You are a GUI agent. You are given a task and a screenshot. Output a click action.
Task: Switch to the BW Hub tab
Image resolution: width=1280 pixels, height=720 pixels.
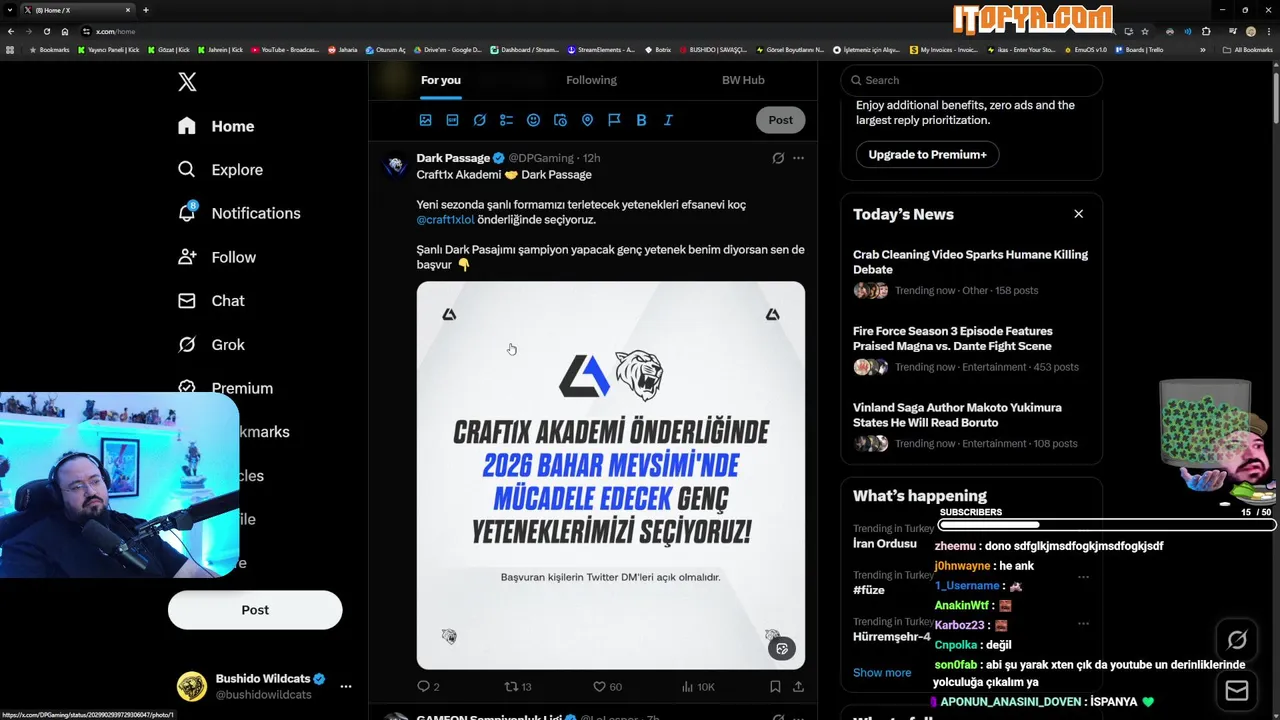click(x=743, y=80)
